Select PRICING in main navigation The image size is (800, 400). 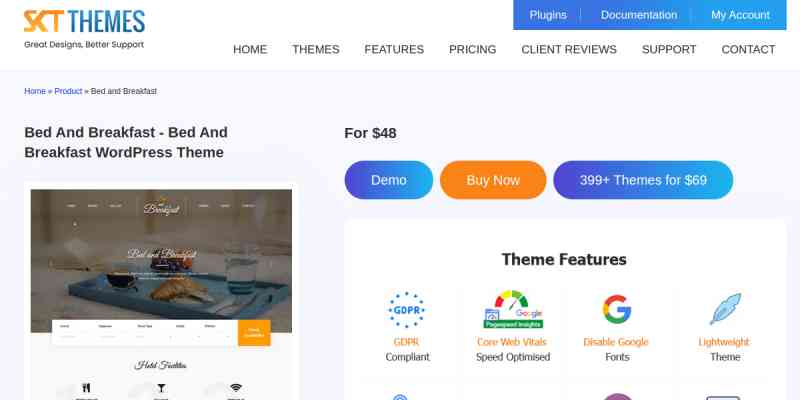472,49
